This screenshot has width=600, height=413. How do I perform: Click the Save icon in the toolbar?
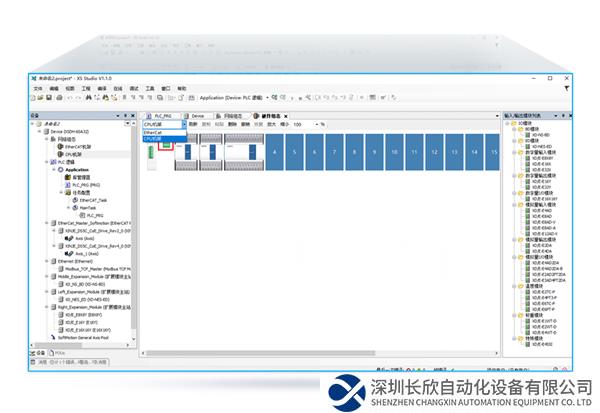point(49,98)
